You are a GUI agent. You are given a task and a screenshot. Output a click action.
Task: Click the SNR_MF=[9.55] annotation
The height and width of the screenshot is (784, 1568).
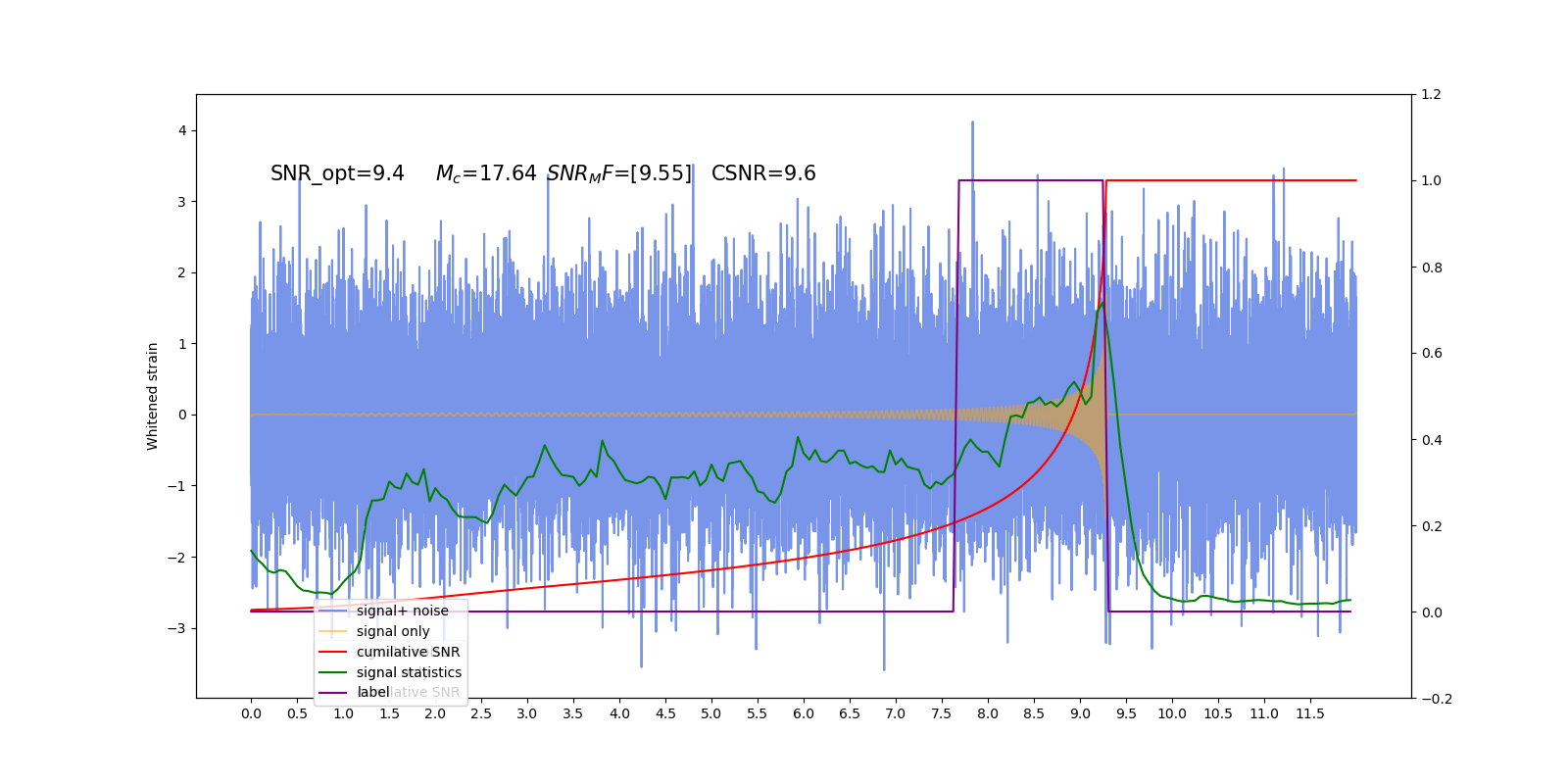[619, 174]
